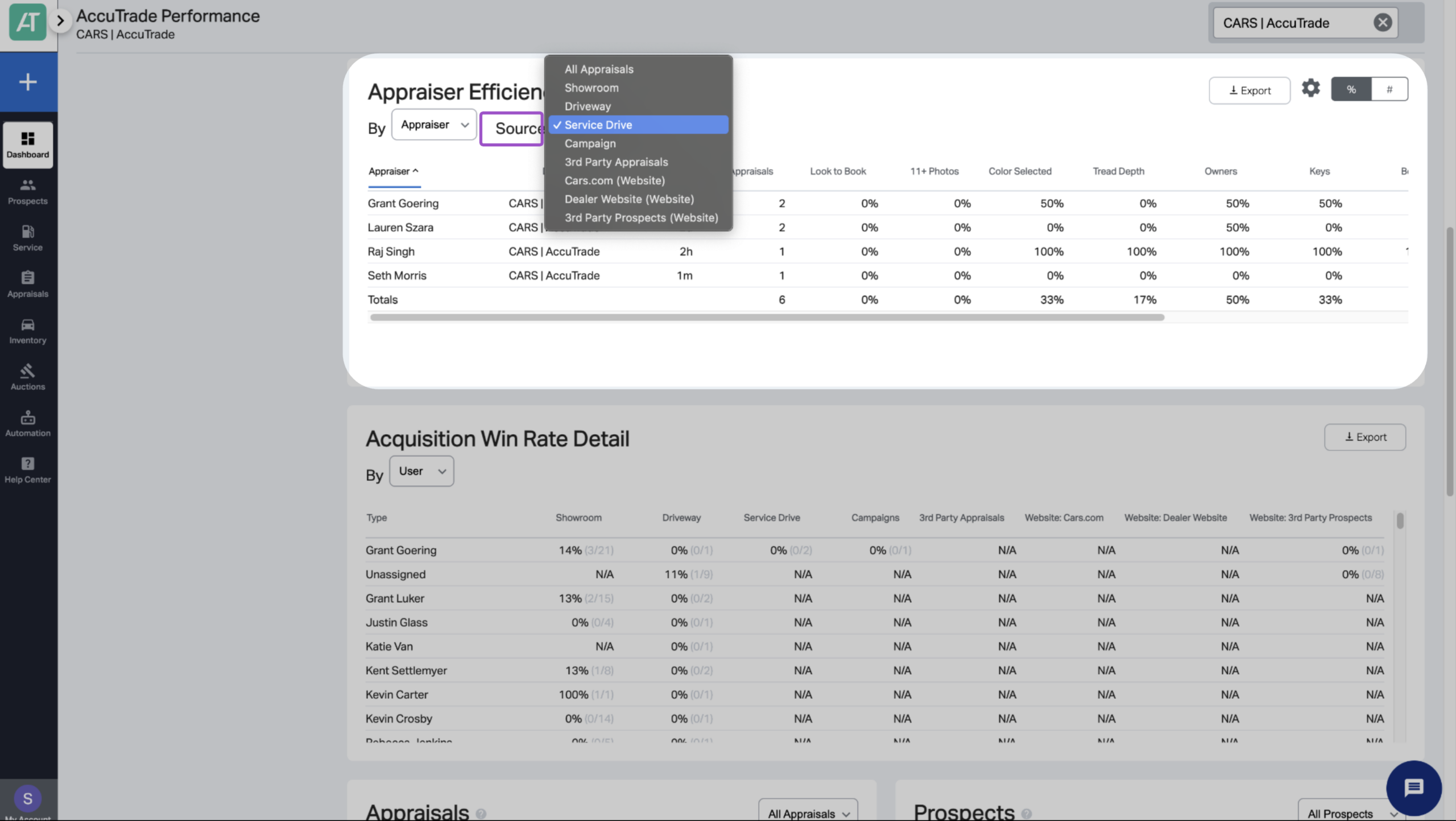Viewport: 1456px width, 821px height.
Task: Open the Dashboard sidebar item
Action: [x=28, y=145]
